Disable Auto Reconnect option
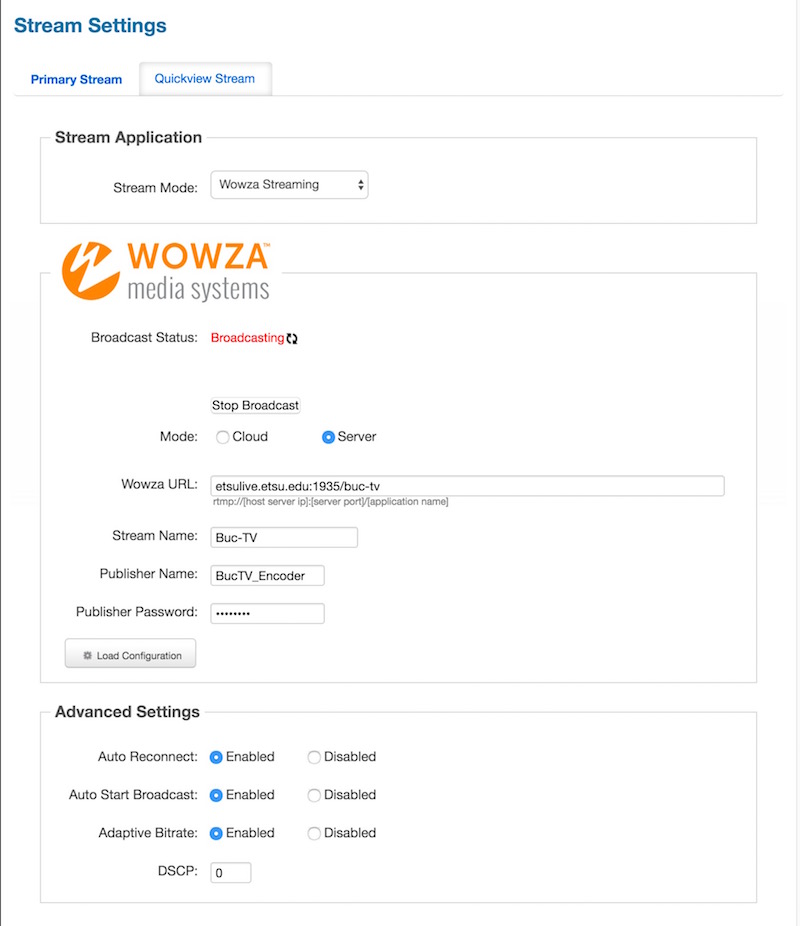Image resolution: width=800 pixels, height=926 pixels. click(x=314, y=757)
